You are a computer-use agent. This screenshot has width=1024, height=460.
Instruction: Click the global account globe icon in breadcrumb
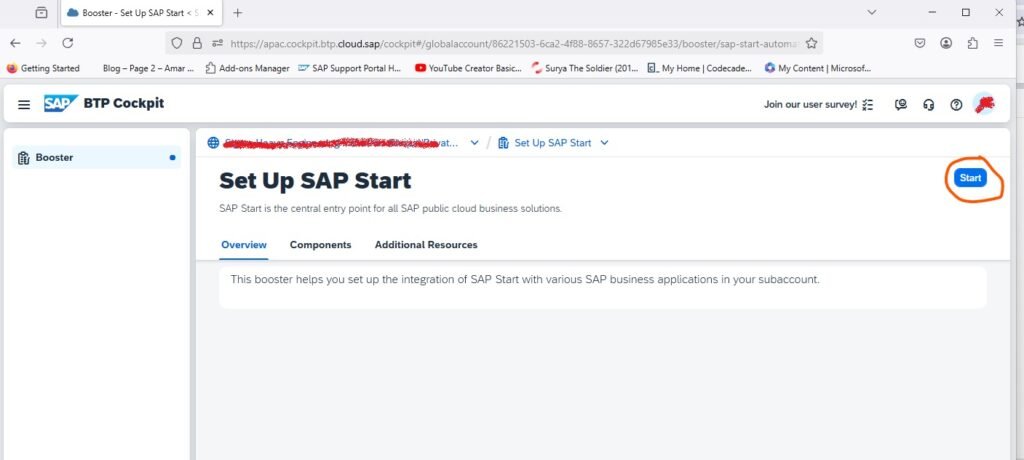click(214, 142)
